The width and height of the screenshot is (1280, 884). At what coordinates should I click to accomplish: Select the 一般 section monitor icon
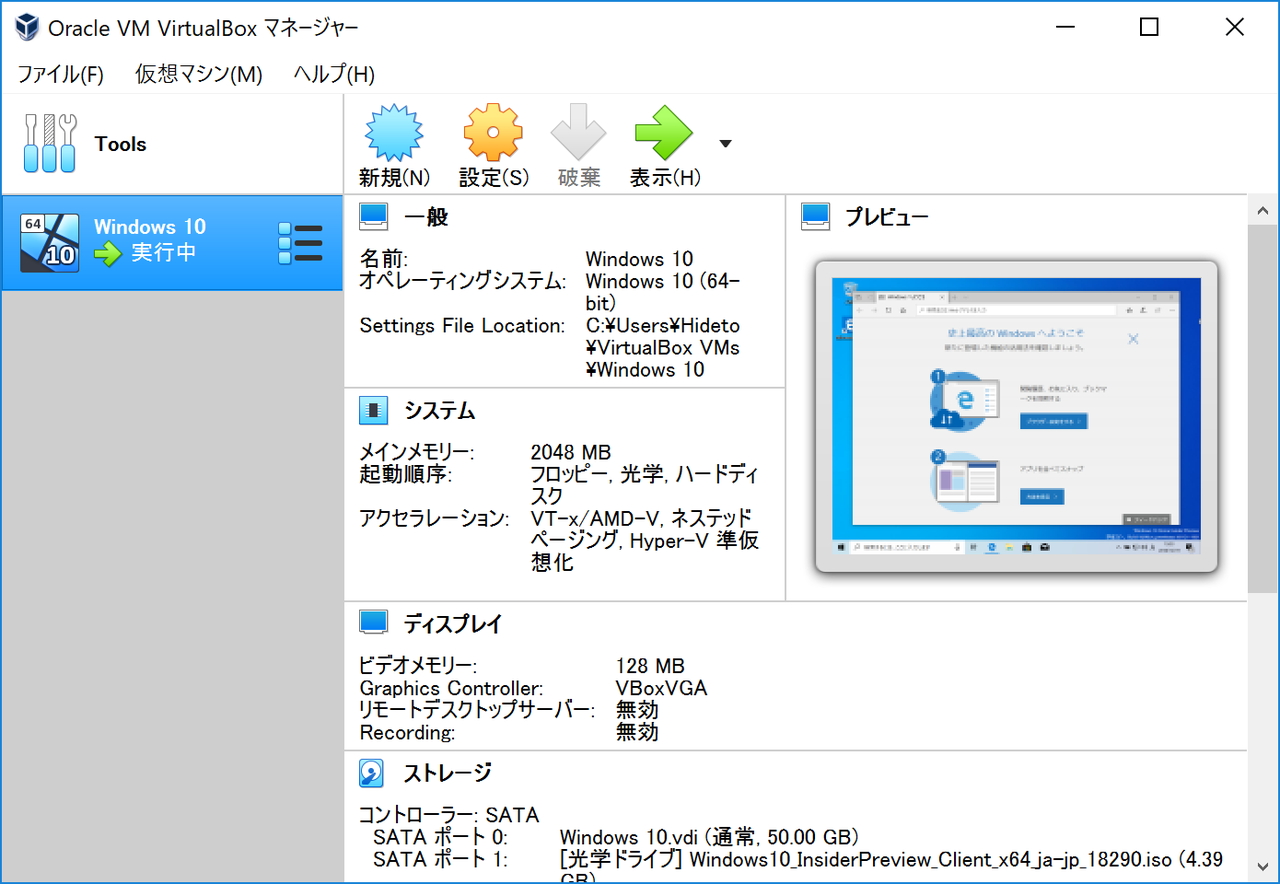pyautogui.click(x=373, y=216)
